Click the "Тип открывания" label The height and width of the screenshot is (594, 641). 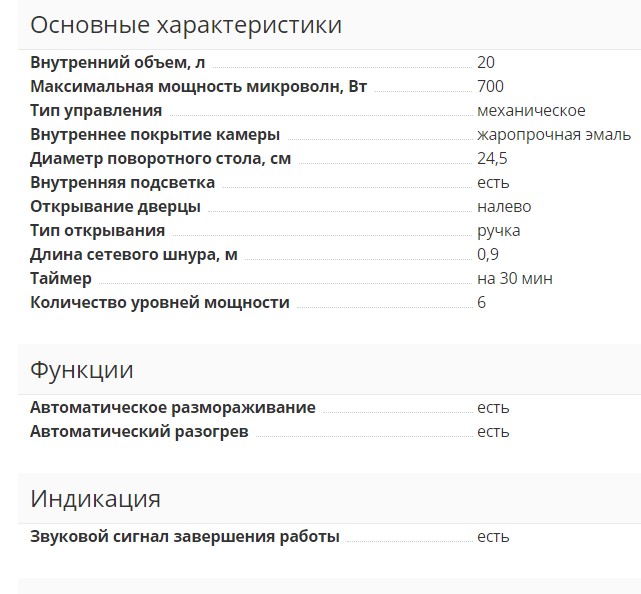pos(93,231)
